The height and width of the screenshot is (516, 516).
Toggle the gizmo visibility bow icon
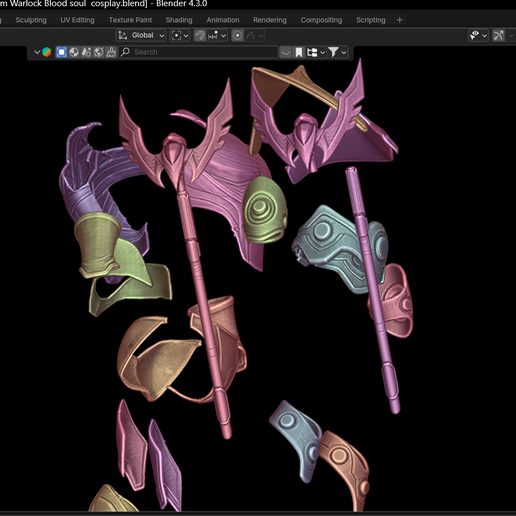498,35
